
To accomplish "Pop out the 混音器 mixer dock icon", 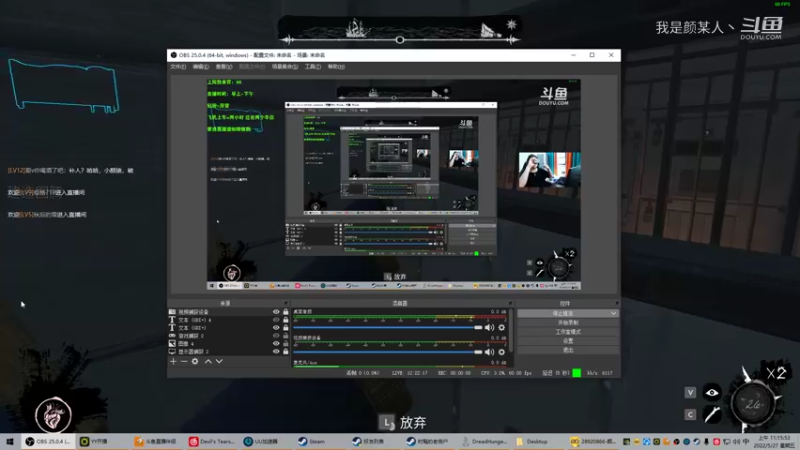I will (x=510, y=303).
